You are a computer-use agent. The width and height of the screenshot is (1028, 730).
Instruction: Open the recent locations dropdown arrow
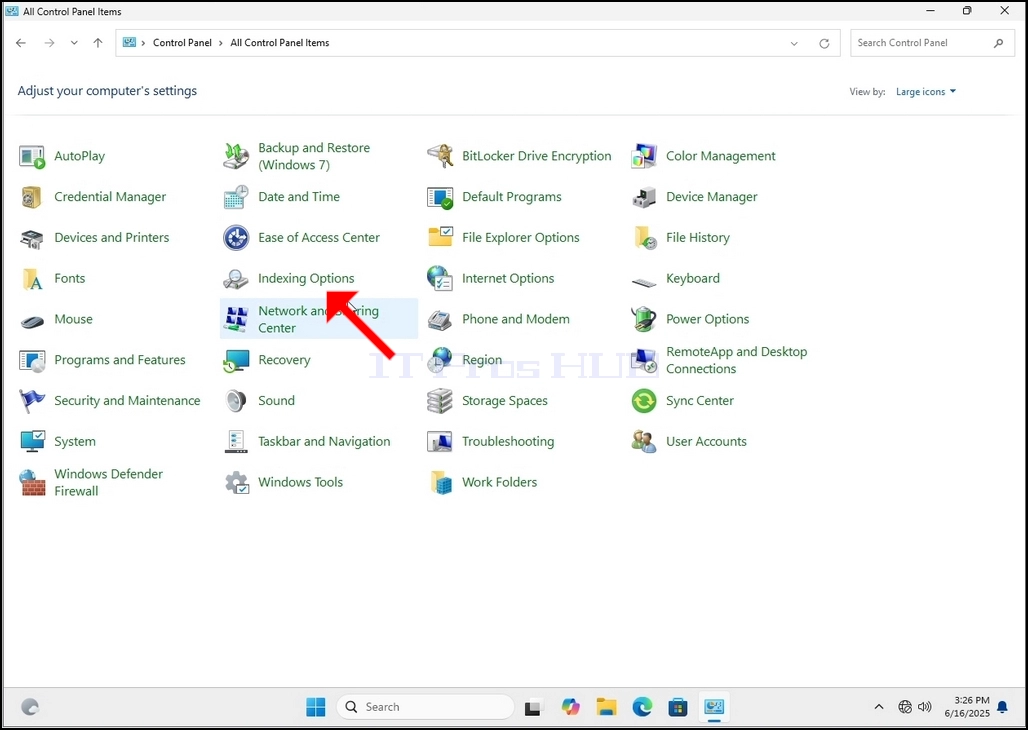click(x=74, y=43)
